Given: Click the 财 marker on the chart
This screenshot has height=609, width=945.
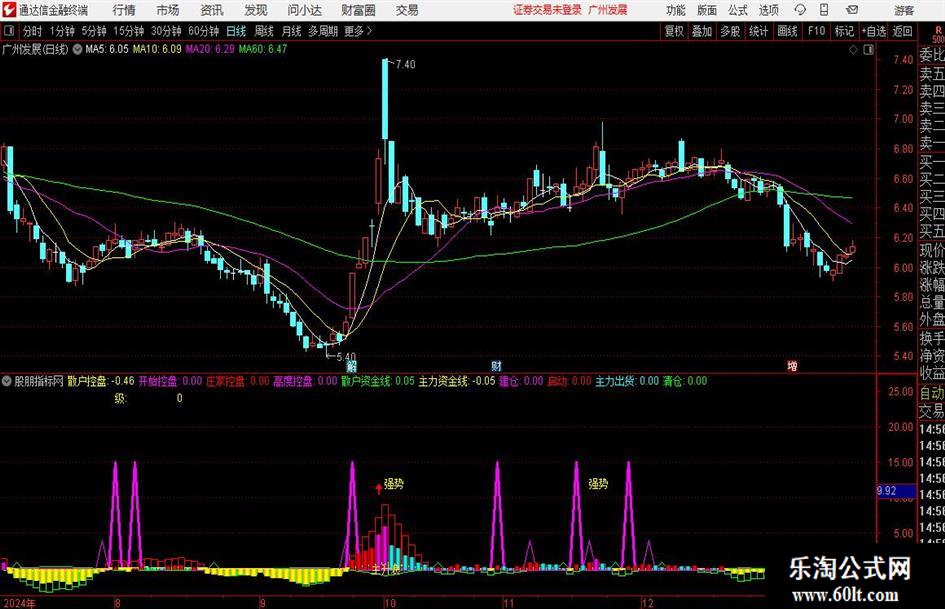Looking at the screenshot, I should [496, 366].
